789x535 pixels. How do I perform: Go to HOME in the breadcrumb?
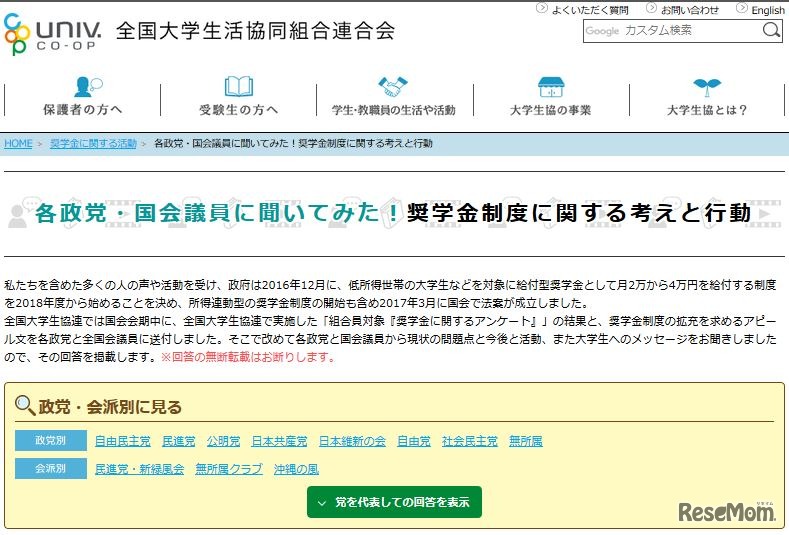[x=18, y=143]
